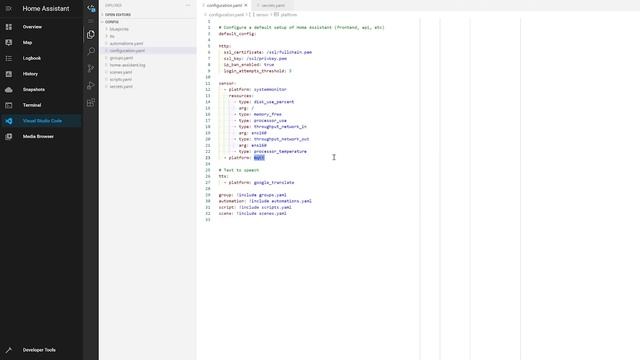Click the Home Assistant title
Image resolution: width=640 pixels, height=360 pixels.
pos(46,9)
